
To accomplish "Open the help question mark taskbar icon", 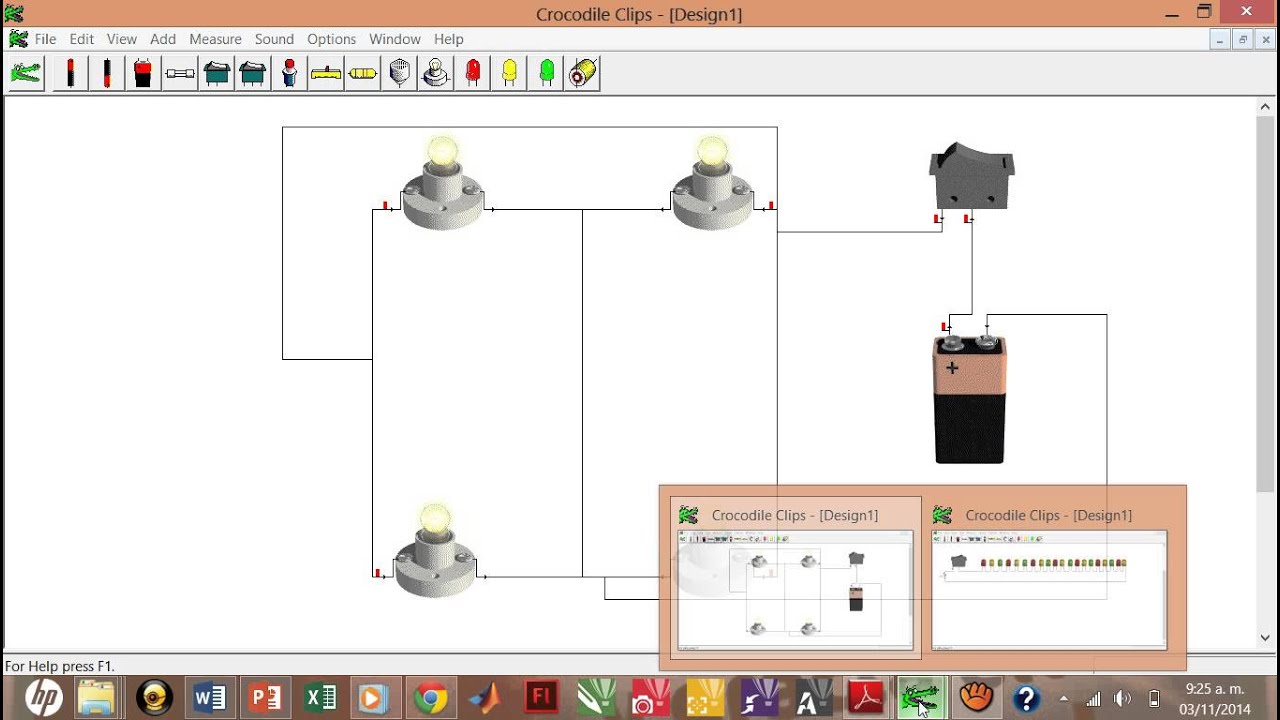I will point(1027,697).
